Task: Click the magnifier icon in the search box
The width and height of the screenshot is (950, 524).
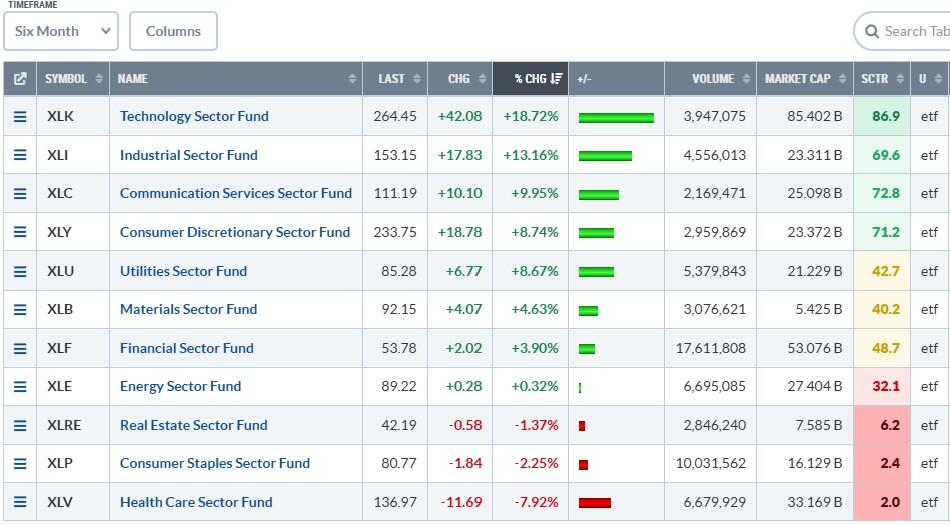Action: click(x=871, y=32)
